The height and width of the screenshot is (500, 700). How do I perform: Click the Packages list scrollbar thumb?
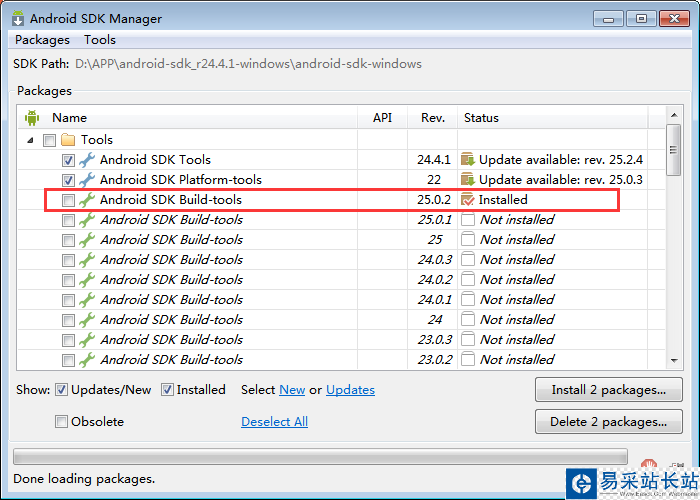point(674,150)
